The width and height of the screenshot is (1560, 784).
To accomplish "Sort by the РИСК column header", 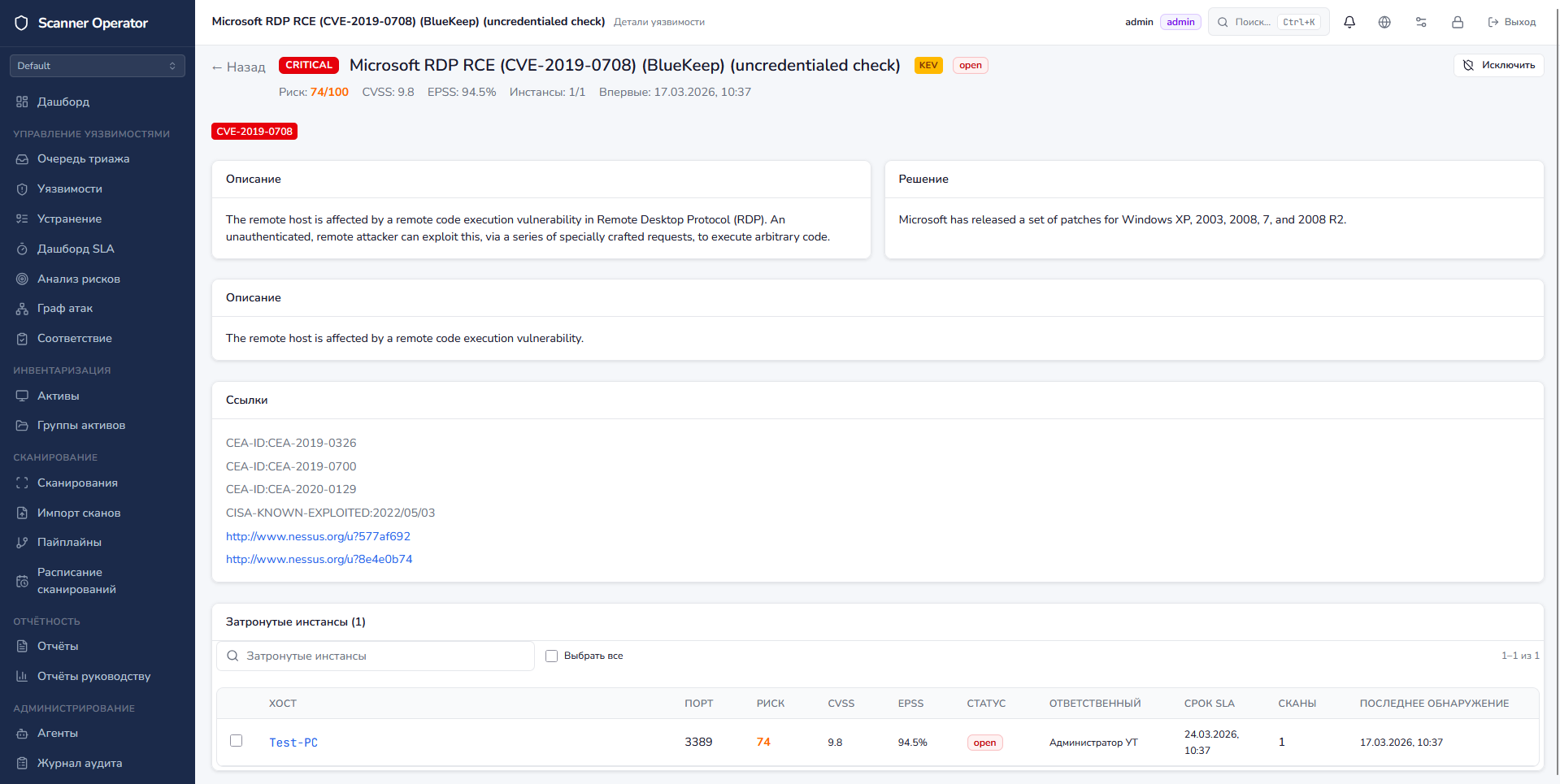I will [x=771, y=704].
